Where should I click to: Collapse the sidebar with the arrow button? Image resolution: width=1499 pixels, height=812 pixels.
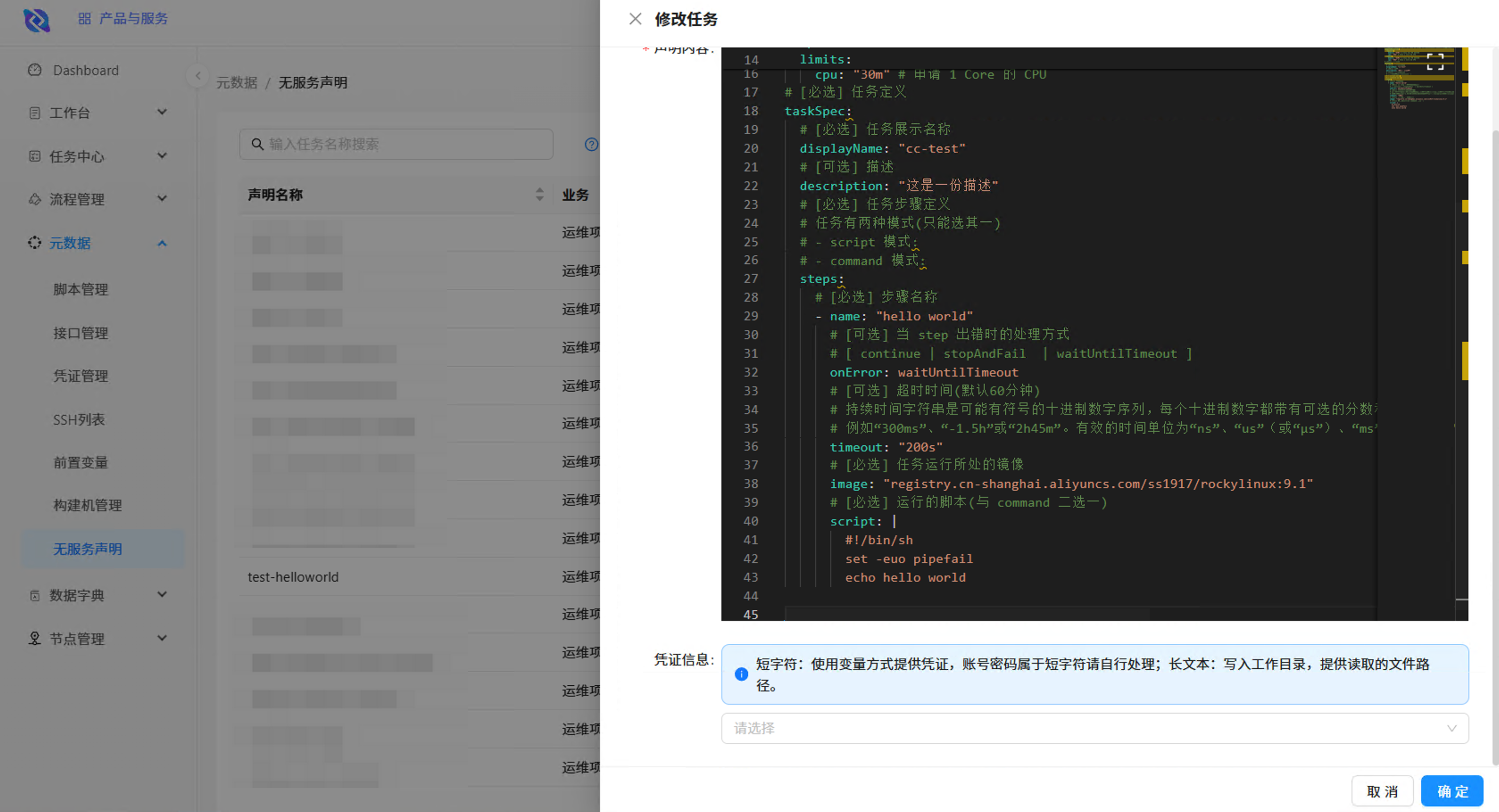pyautogui.click(x=197, y=75)
